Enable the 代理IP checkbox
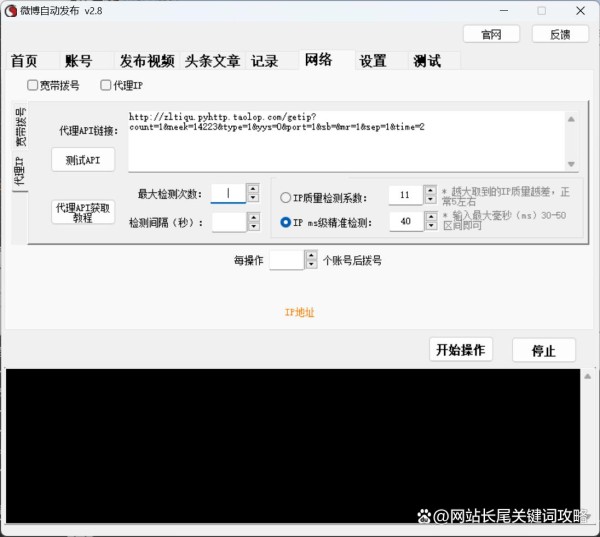The width and height of the screenshot is (600, 537). (121, 85)
